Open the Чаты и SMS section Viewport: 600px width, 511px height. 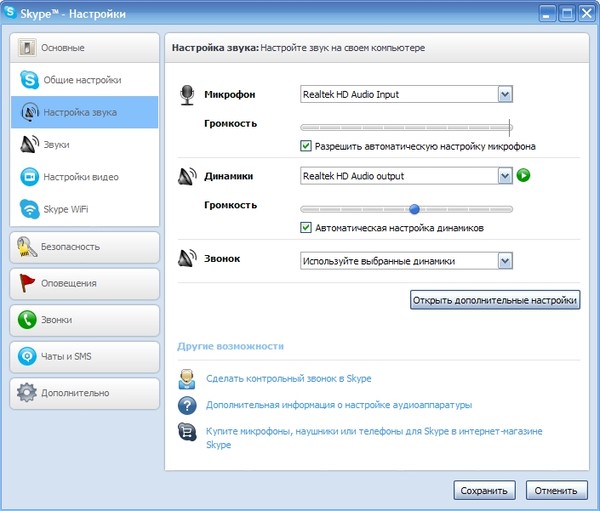click(x=85, y=356)
